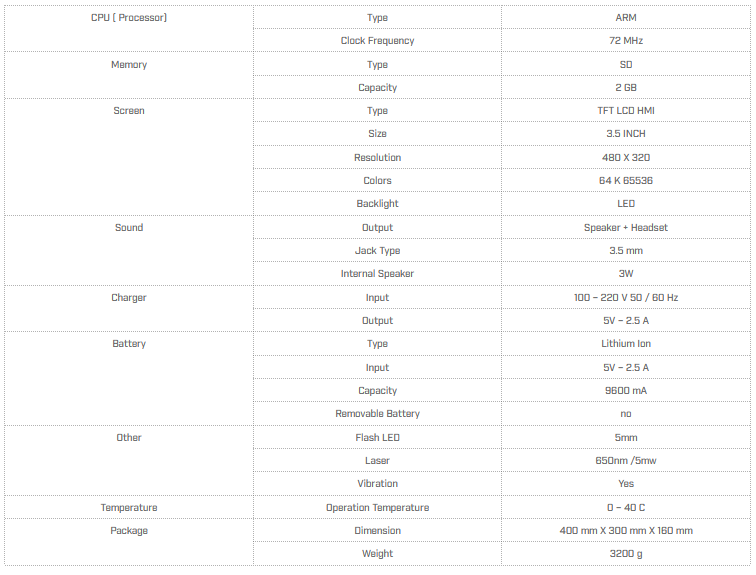Click the "CPU ( Processor)" category cell

(129, 18)
